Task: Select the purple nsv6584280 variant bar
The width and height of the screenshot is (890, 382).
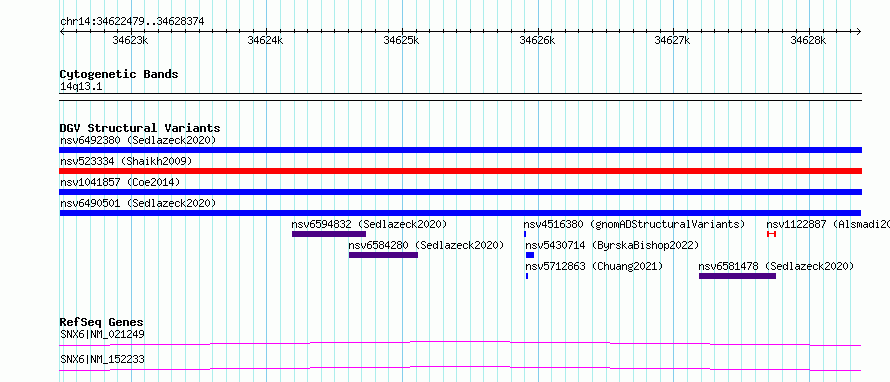Action: pos(383,255)
